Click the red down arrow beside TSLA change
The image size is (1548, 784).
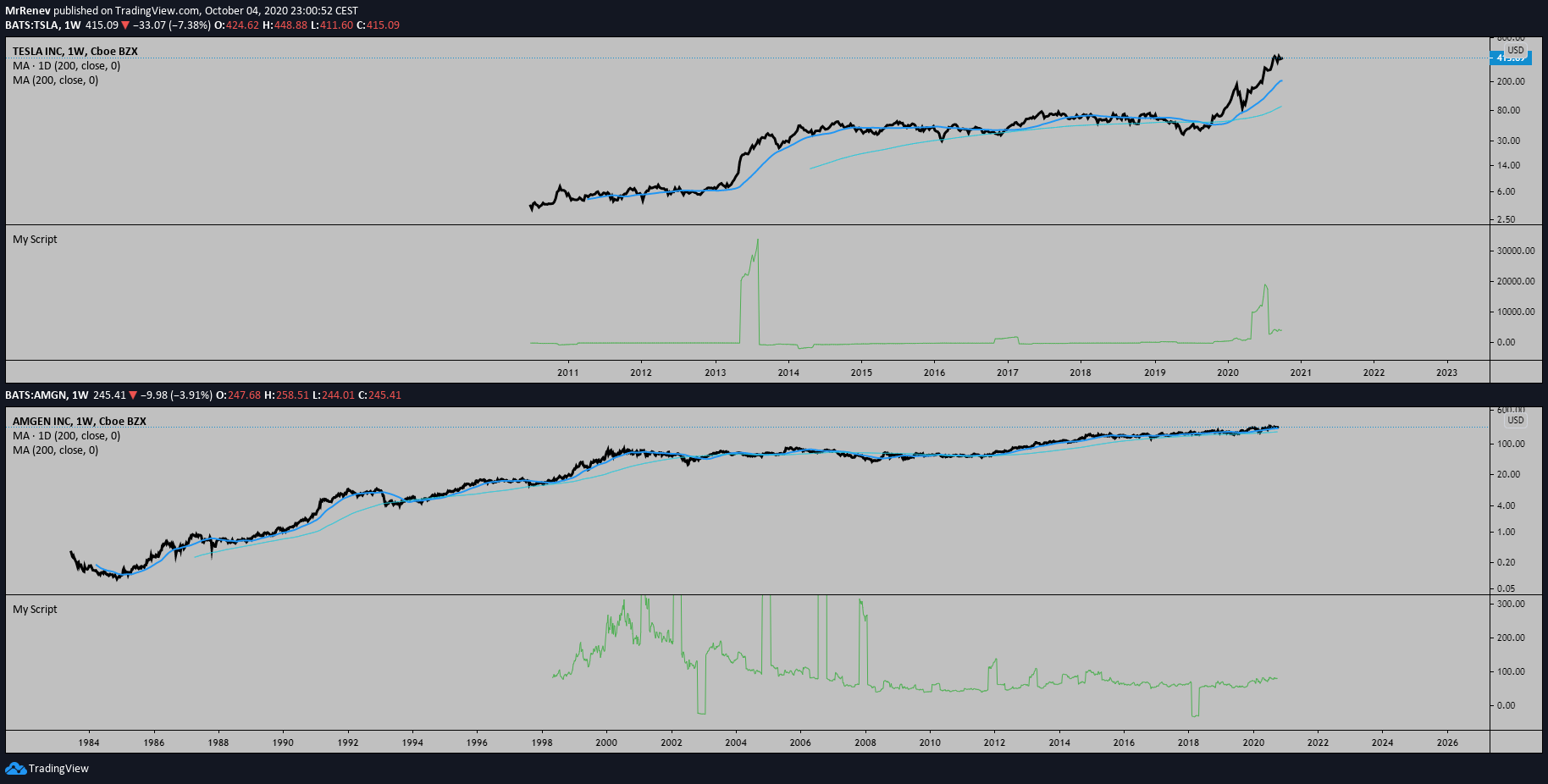point(125,25)
